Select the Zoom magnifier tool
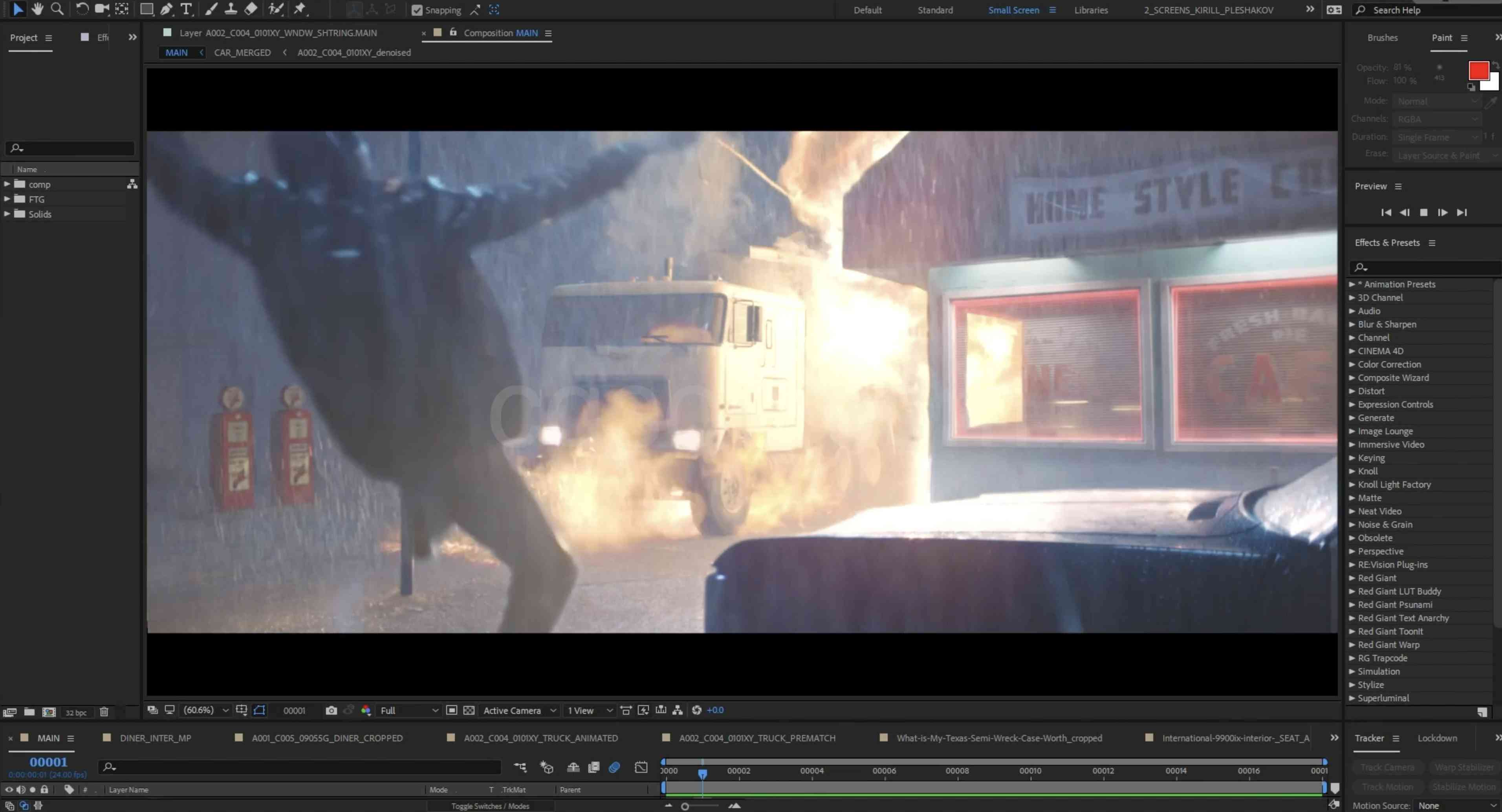 pyautogui.click(x=57, y=9)
